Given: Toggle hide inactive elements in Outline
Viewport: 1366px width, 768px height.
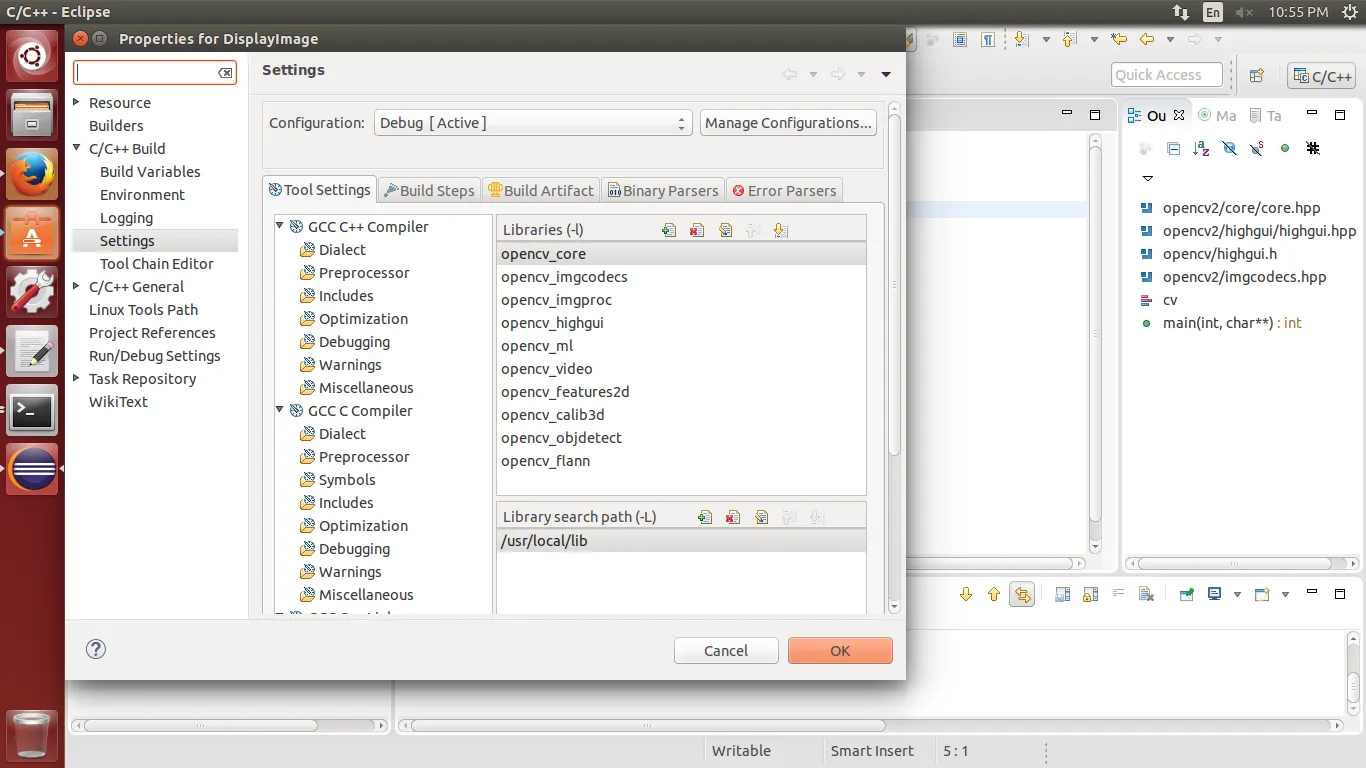Looking at the screenshot, I should click(x=1313, y=148).
